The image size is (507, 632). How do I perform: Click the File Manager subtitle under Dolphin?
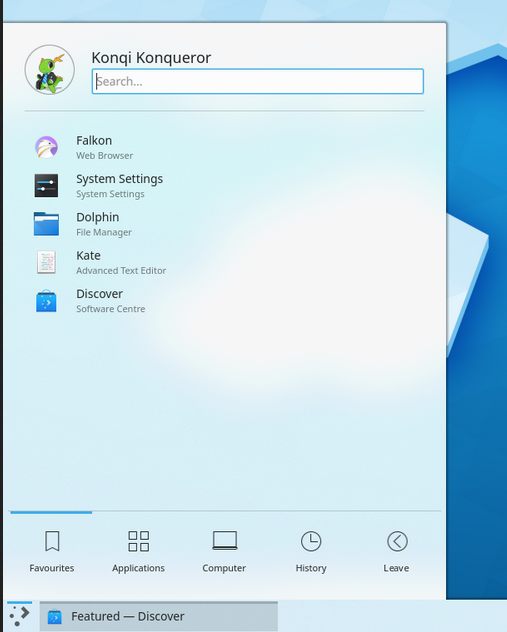[x=104, y=232]
